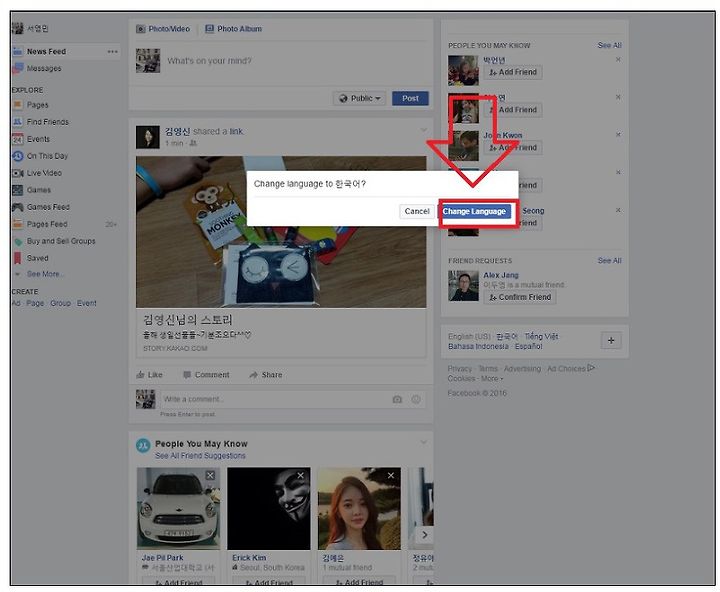720x592 pixels.
Task: Switch language to Bahasa Indonesia
Action: (x=478, y=346)
